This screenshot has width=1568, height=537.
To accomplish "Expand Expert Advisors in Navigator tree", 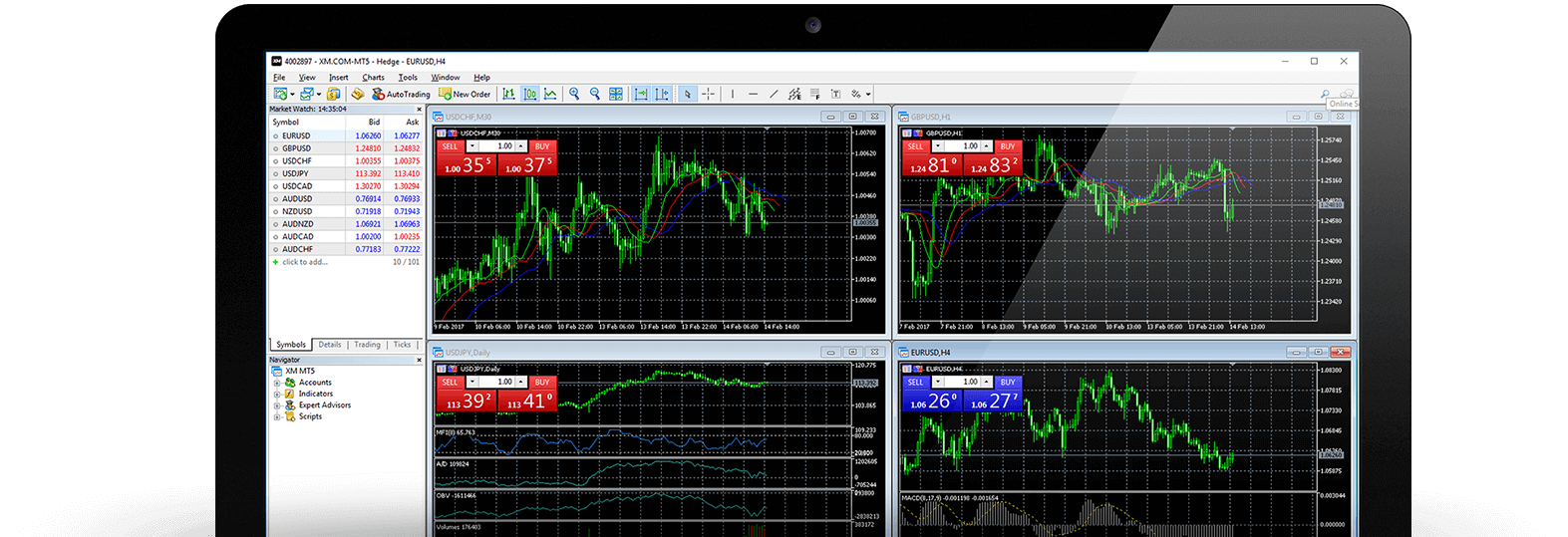I will (277, 405).
